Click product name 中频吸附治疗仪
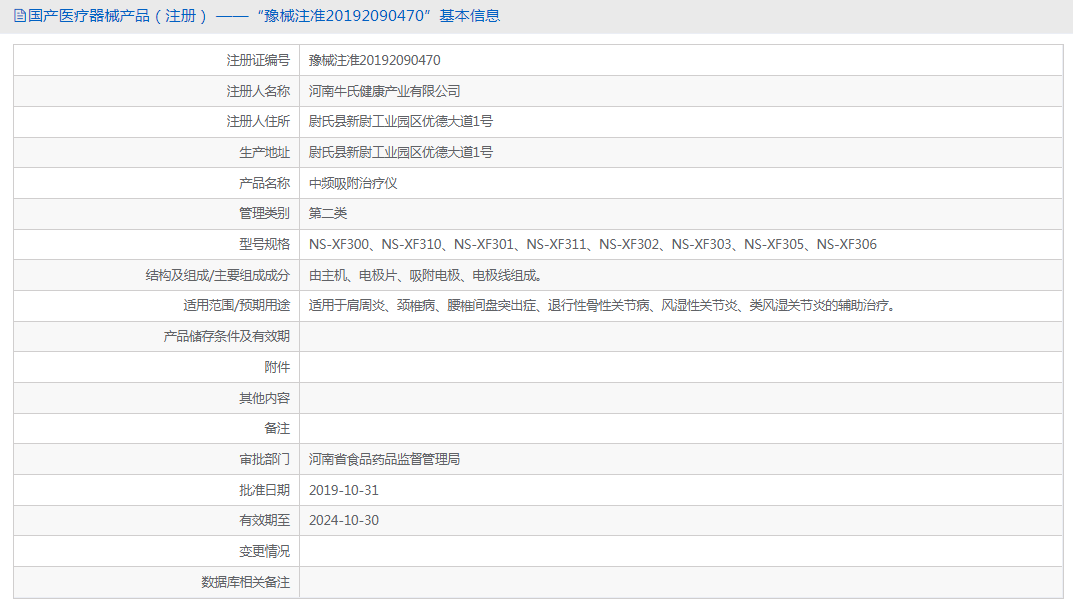 [353, 183]
